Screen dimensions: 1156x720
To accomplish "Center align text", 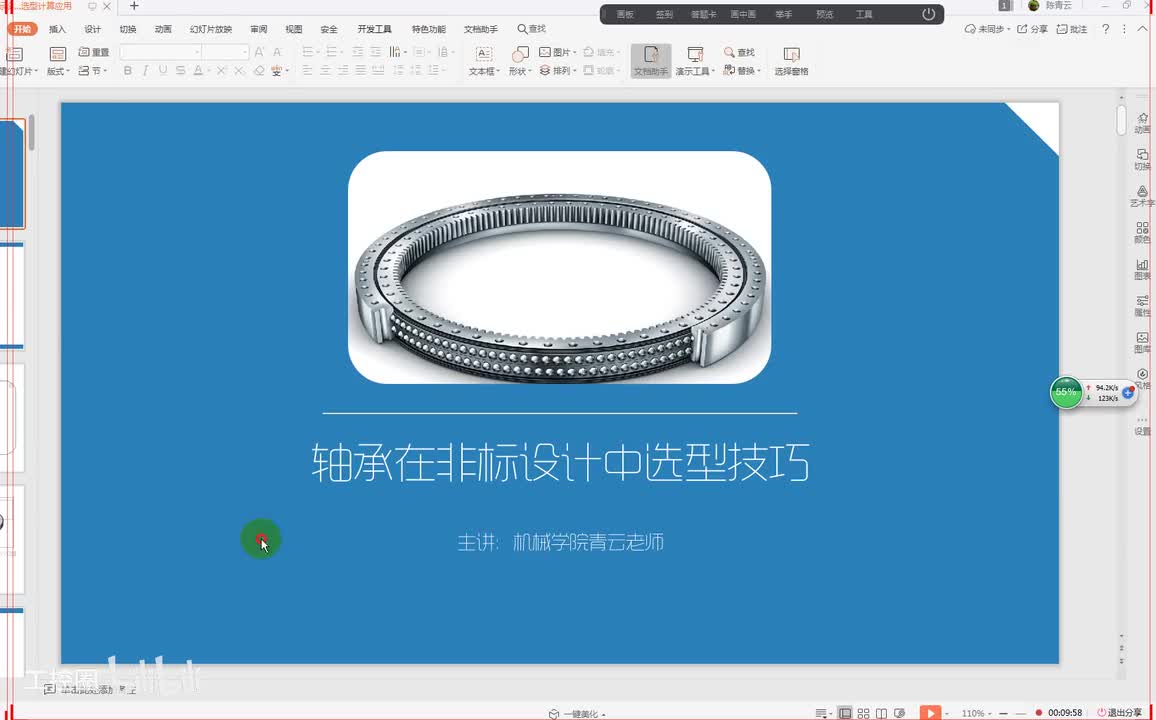I will click(x=326, y=71).
